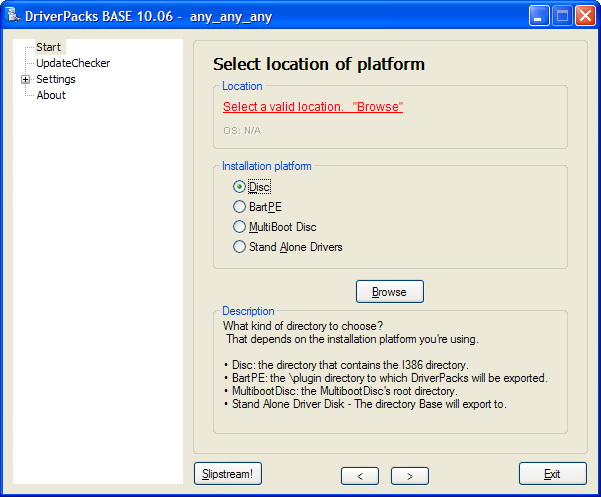Image resolution: width=601 pixels, height=497 pixels.
Task: Open the About entry in sidebar
Action: 50,95
